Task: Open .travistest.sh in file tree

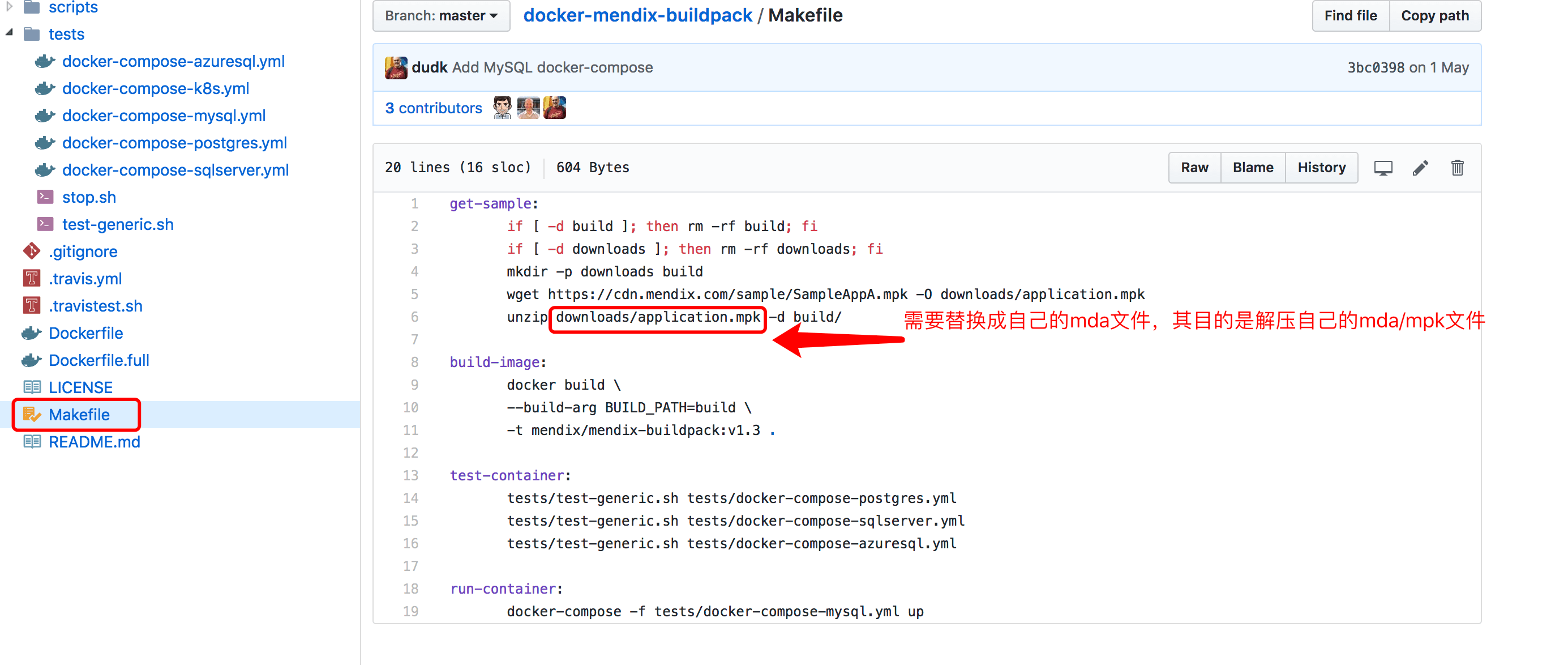Action: pos(96,306)
